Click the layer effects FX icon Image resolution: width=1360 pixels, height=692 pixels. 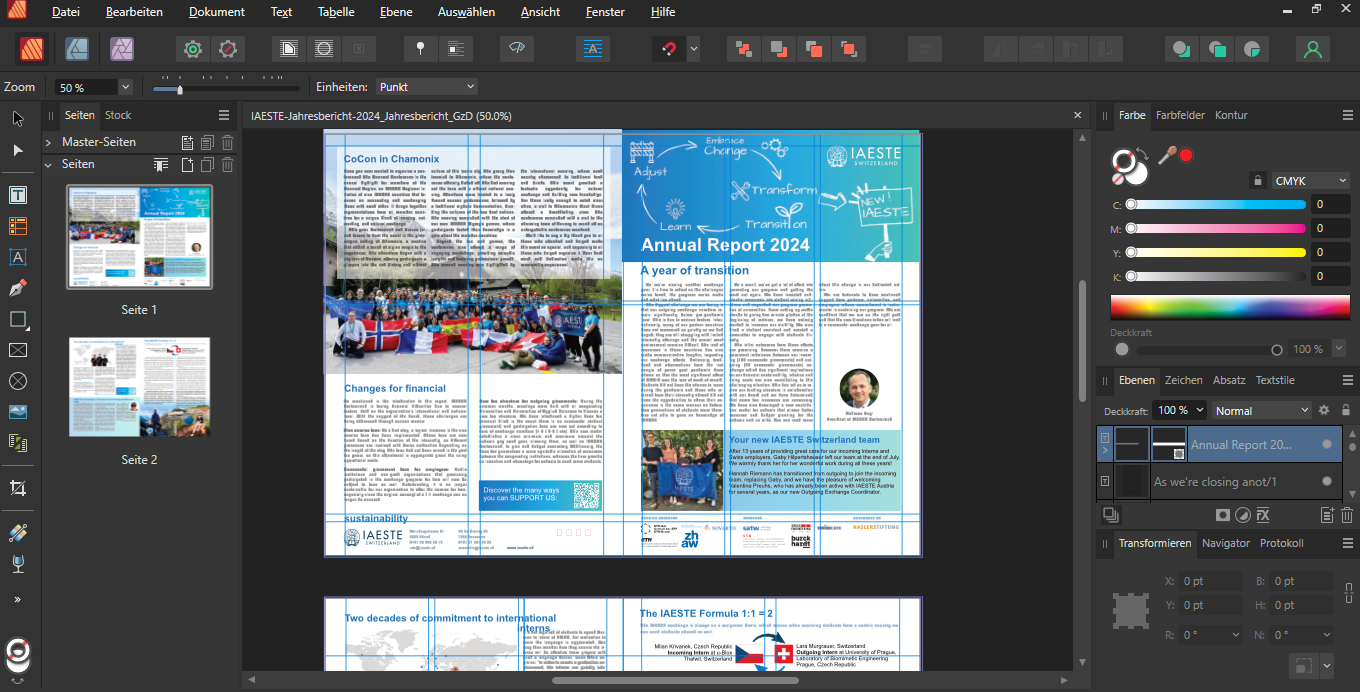(x=1263, y=515)
